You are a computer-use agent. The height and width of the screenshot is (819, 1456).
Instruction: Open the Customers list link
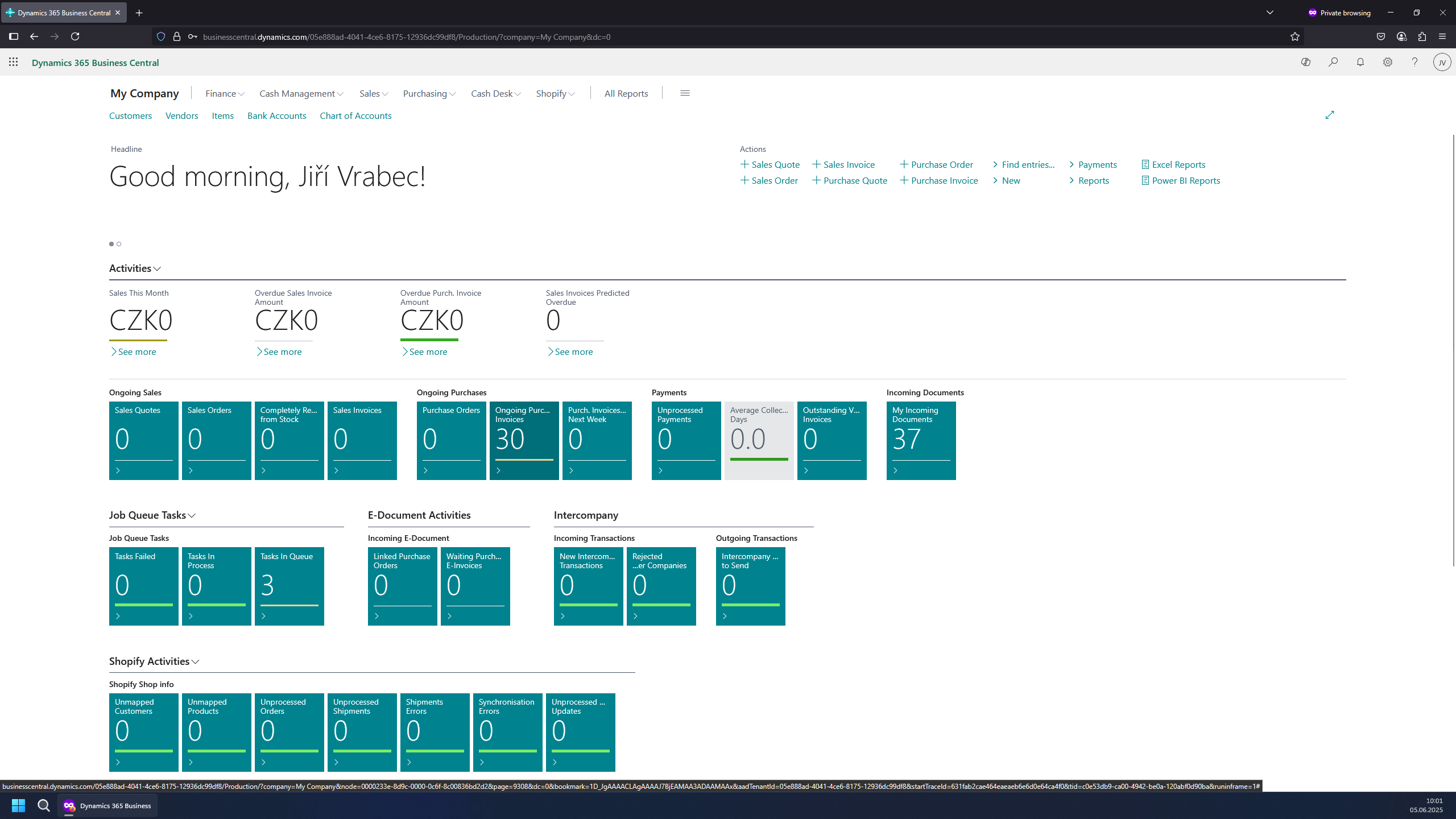point(130,115)
